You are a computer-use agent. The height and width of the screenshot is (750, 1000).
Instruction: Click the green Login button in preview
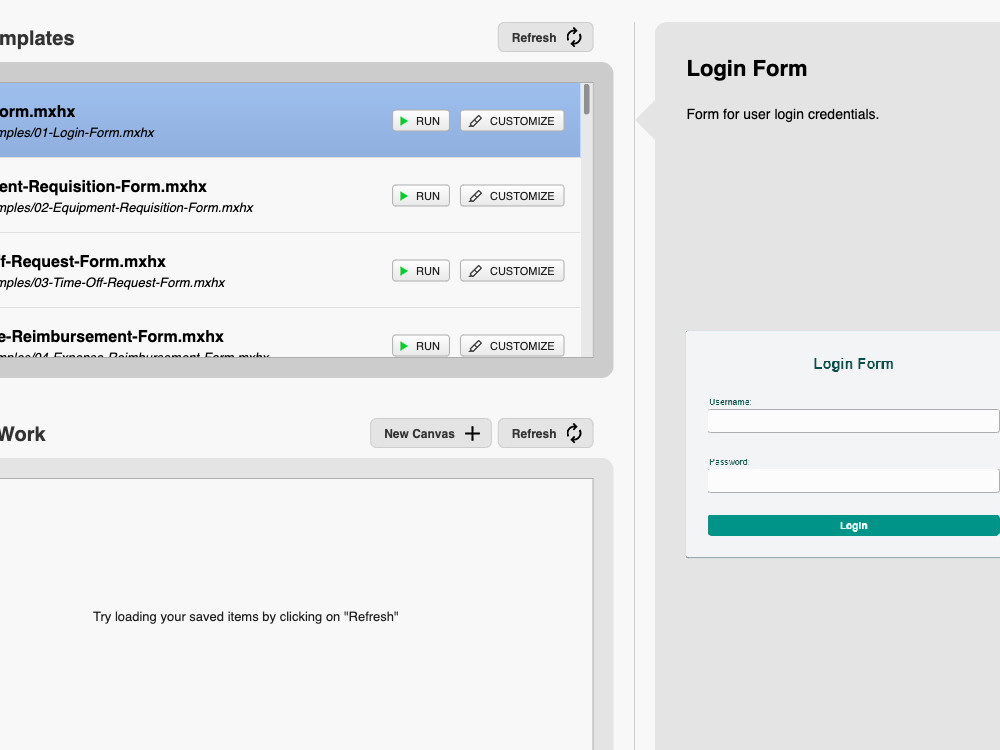coord(853,526)
